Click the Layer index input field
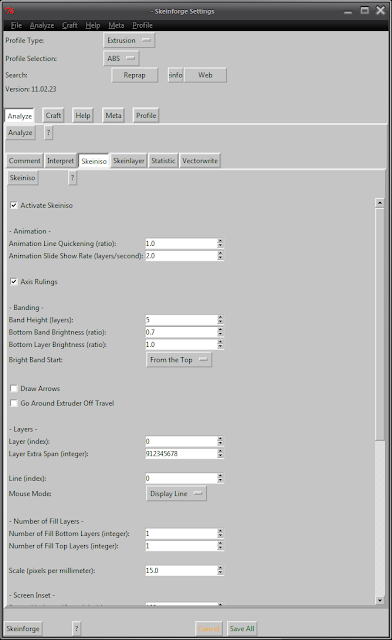 (181, 441)
